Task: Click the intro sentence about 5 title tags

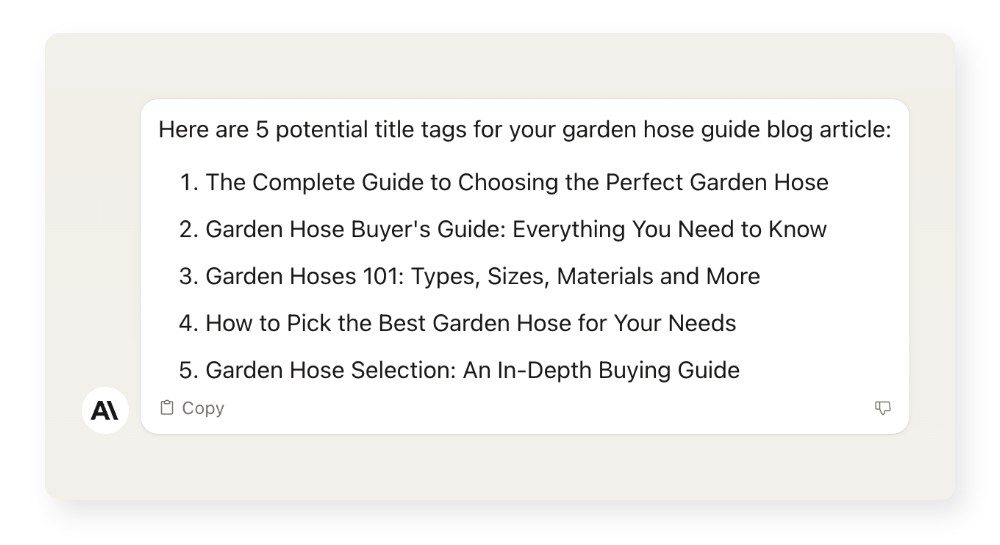Action: pyautogui.click(x=524, y=130)
